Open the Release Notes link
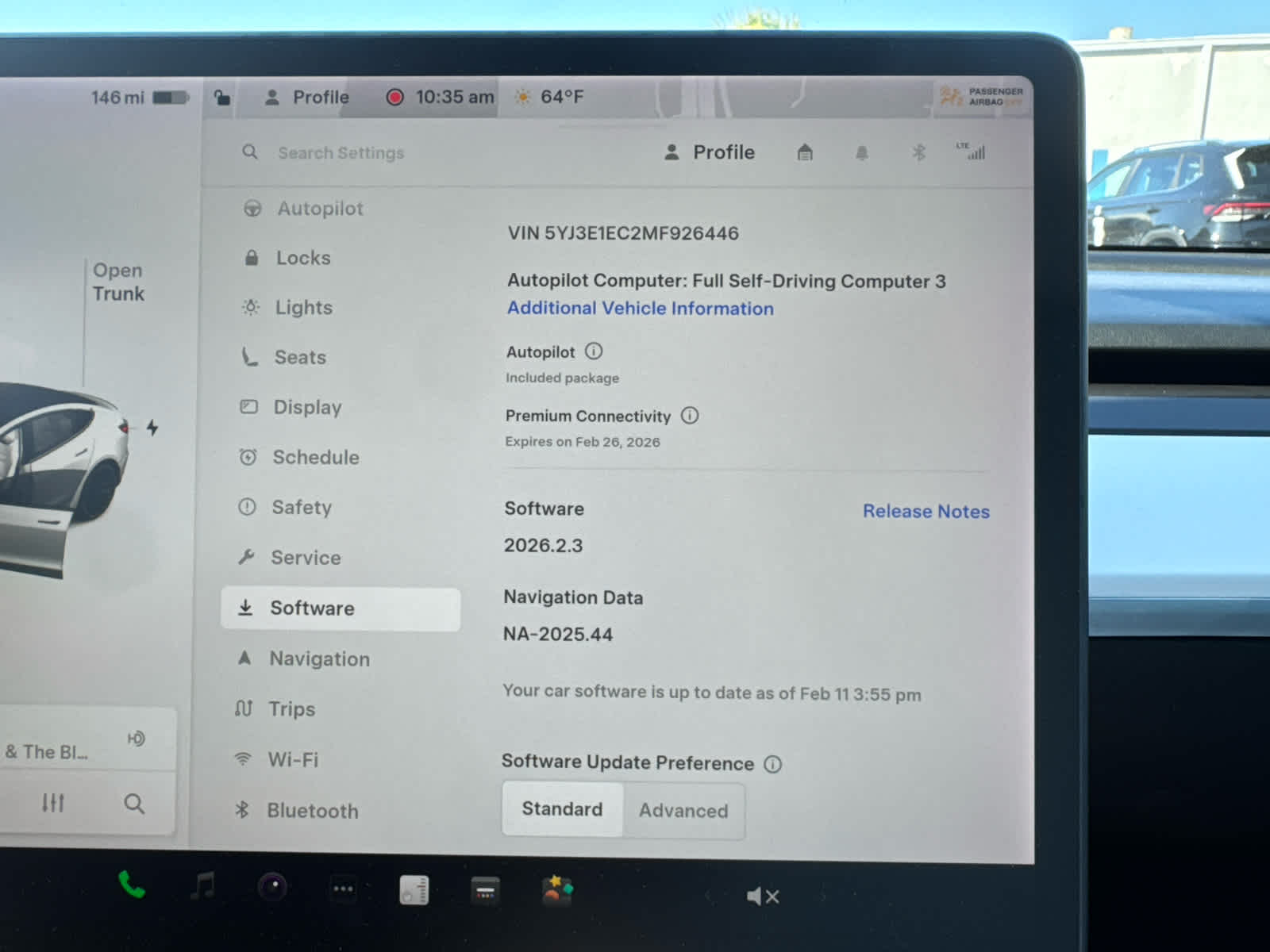This screenshot has width=1270, height=952. tap(926, 512)
